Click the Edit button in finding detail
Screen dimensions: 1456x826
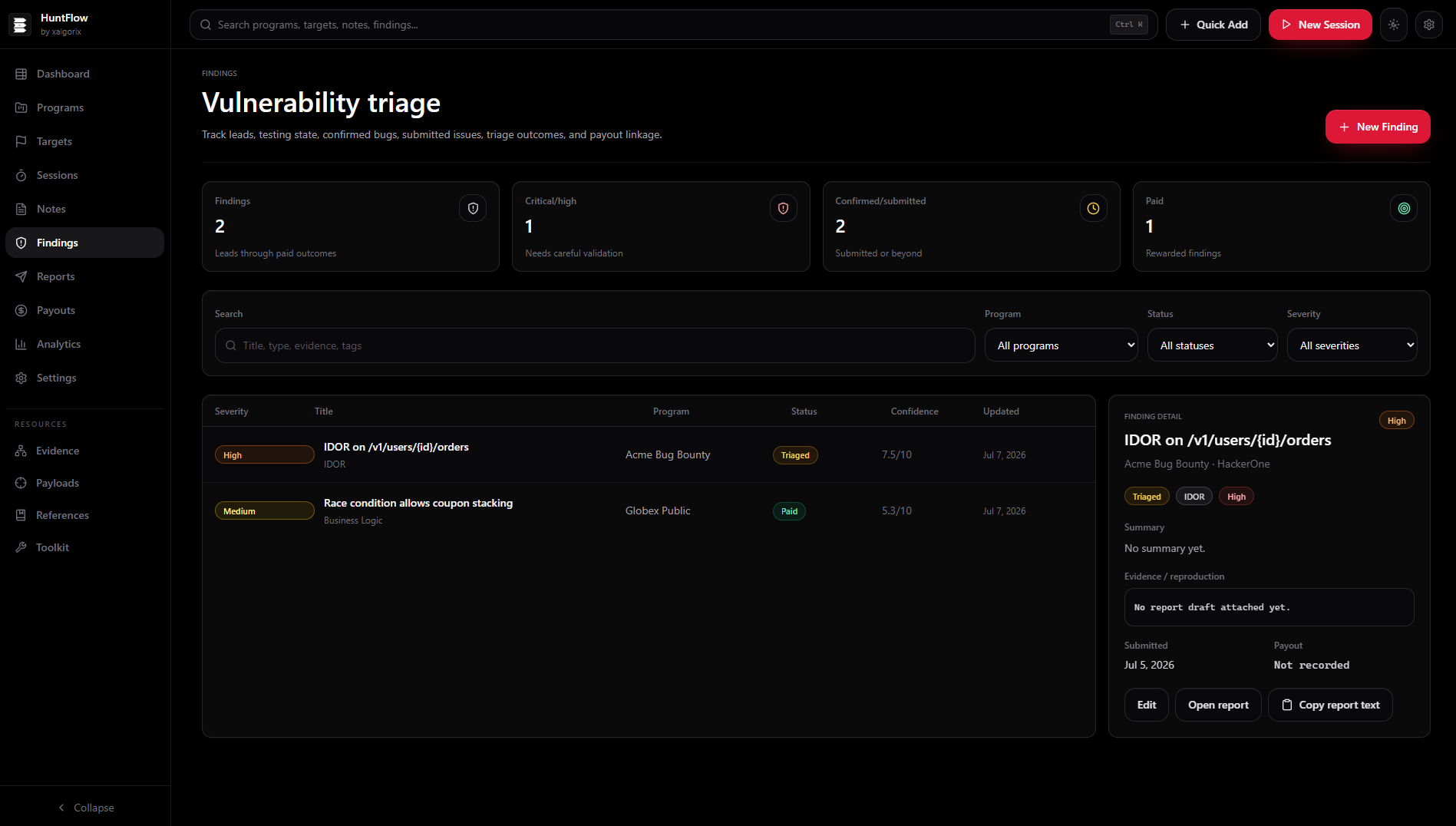(x=1146, y=705)
